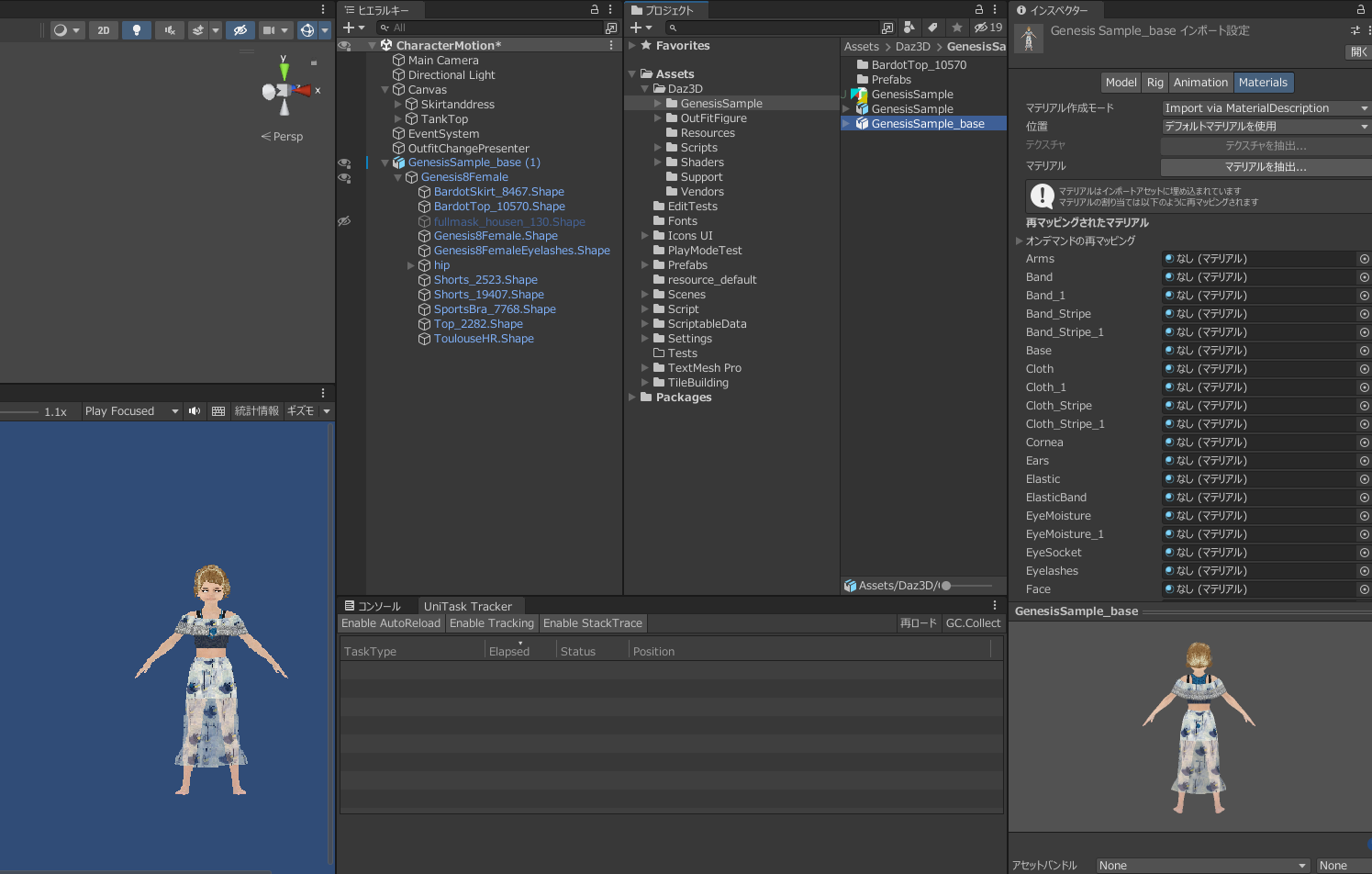
Task: Toggle visibility eye for fullmask_housen_130.Shape
Action: pos(345,221)
